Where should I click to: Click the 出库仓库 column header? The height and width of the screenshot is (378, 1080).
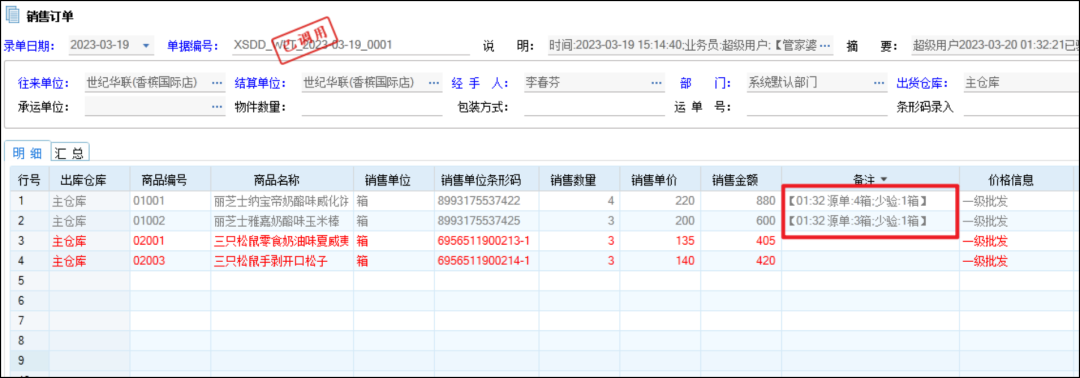(90, 180)
